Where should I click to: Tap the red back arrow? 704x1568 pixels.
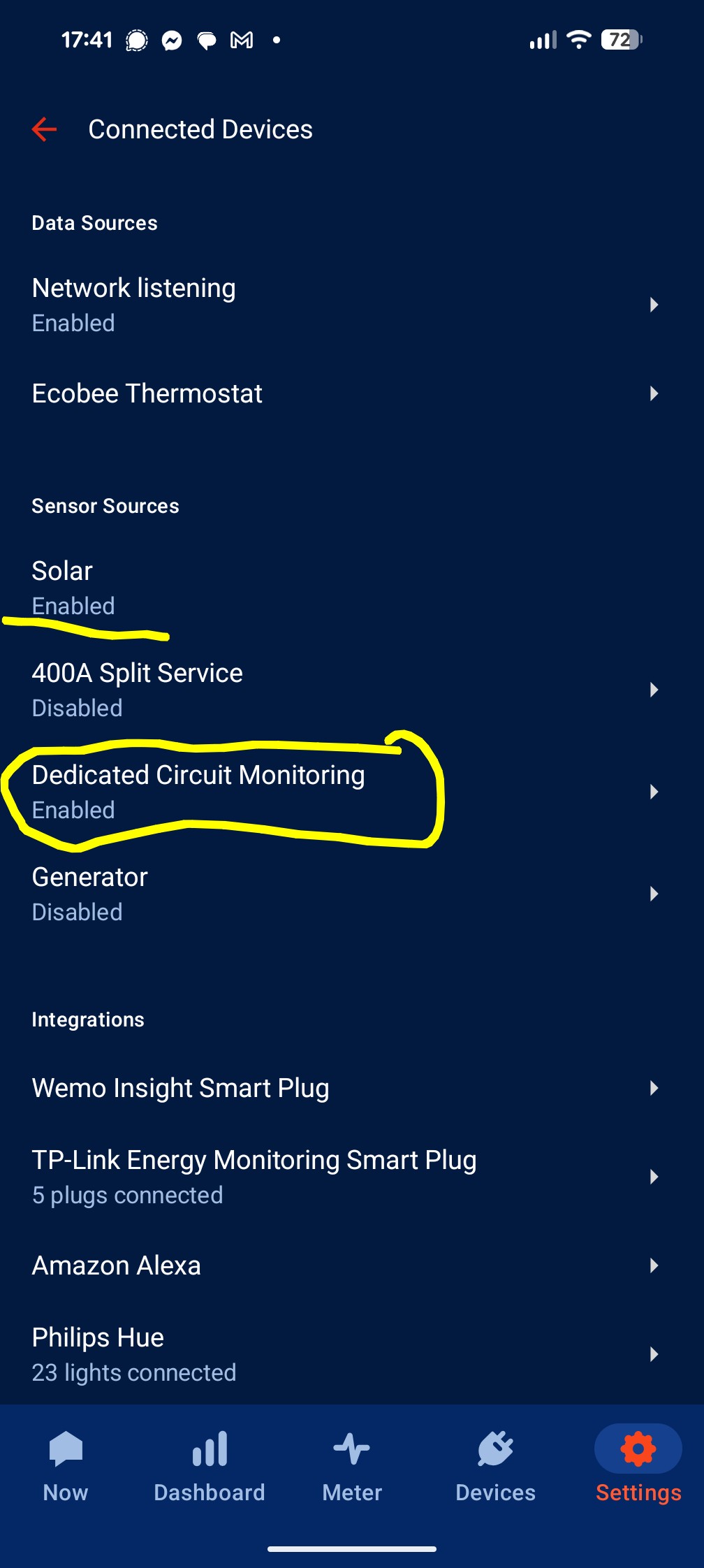pos(44,129)
